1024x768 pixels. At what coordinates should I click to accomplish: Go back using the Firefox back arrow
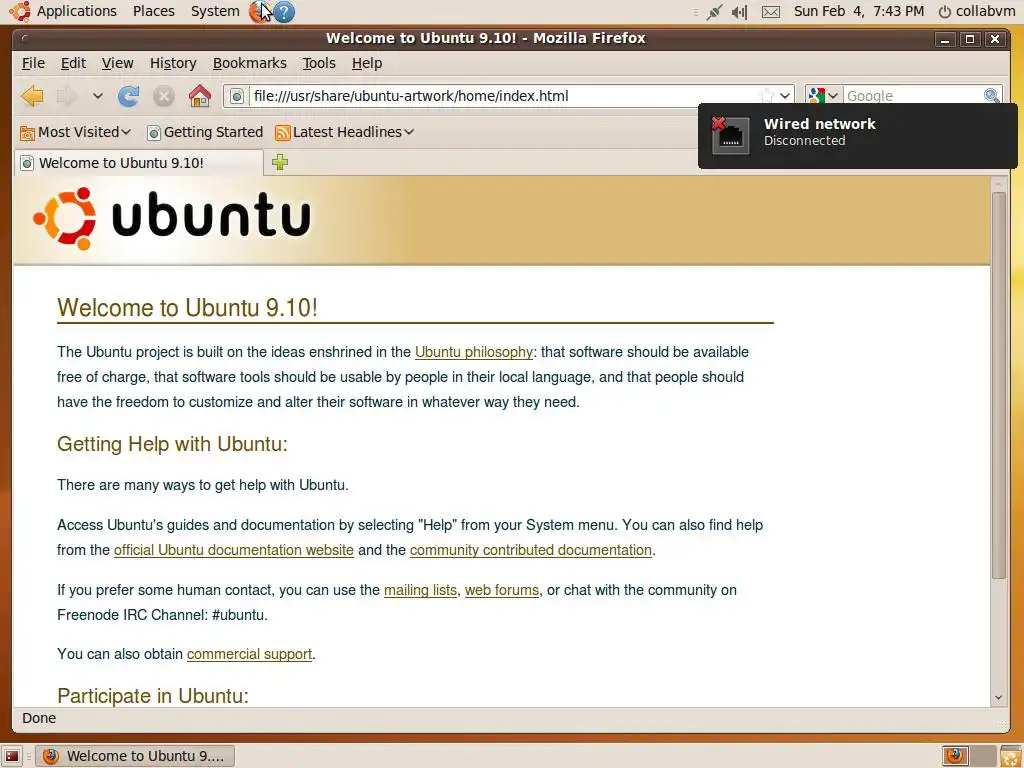[x=32, y=96]
